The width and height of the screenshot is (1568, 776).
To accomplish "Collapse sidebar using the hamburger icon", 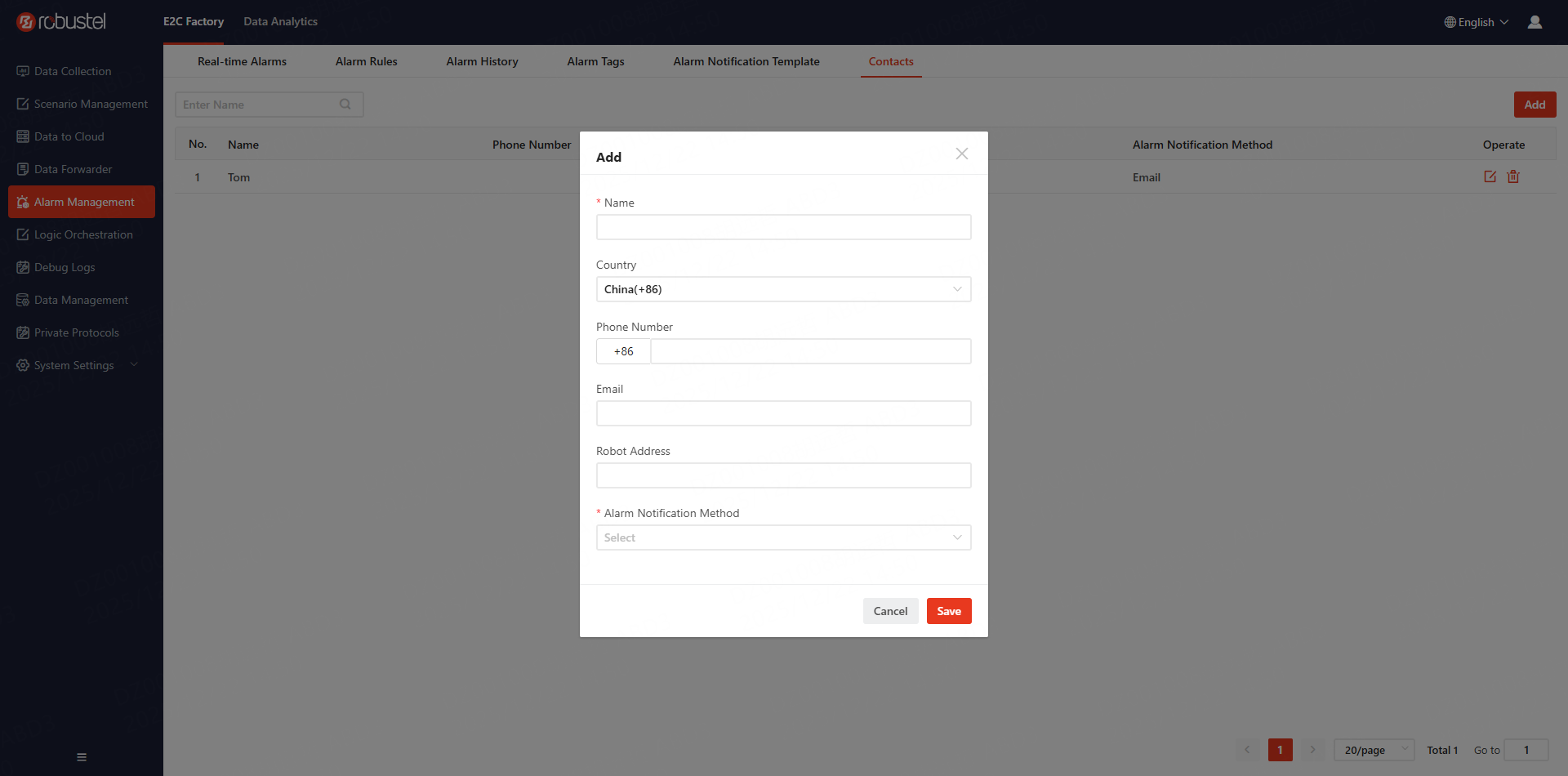I will pos(82,757).
